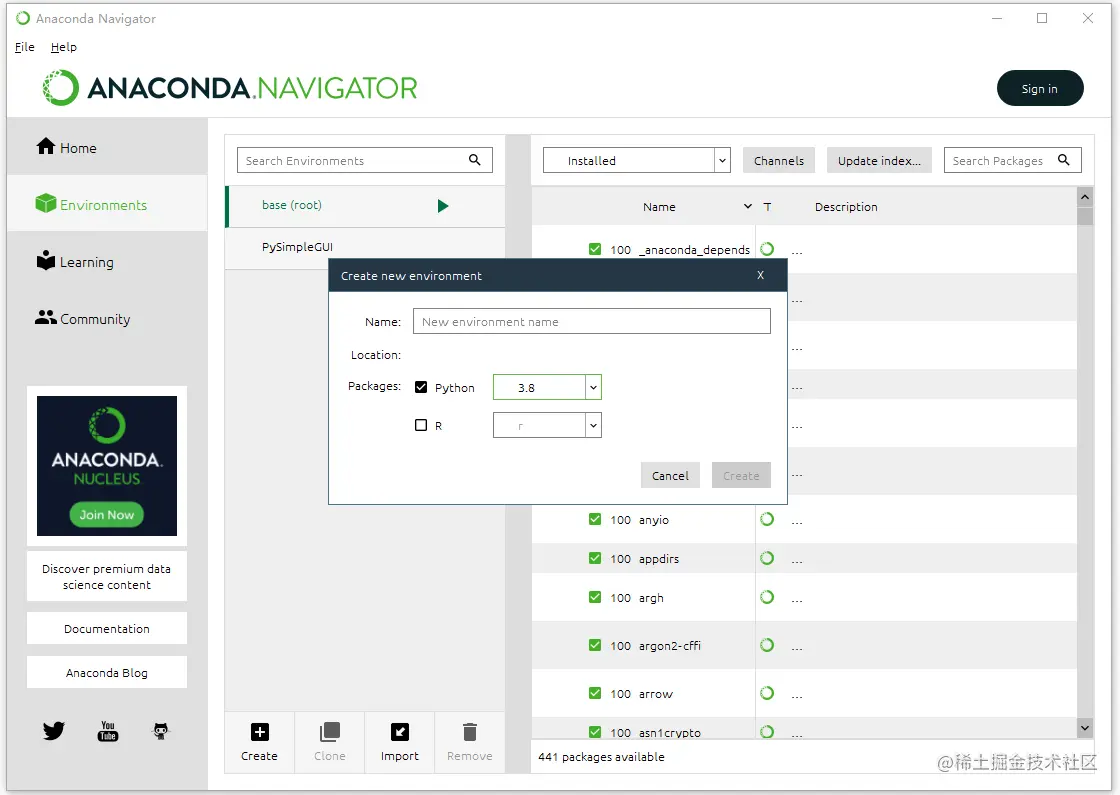The image size is (1120, 795).
Task: Toggle the _anaconda_depends package checkbox
Action: tap(595, 249)
